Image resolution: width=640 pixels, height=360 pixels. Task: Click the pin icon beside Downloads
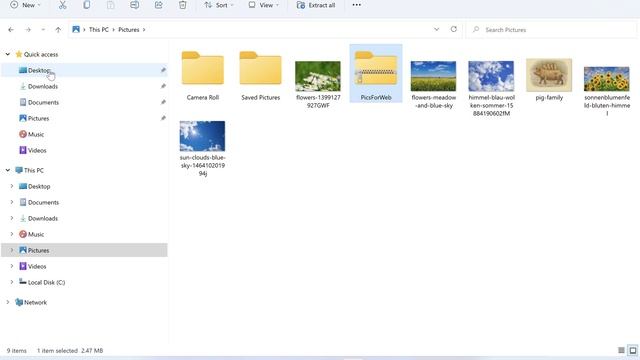click(163, 86)
